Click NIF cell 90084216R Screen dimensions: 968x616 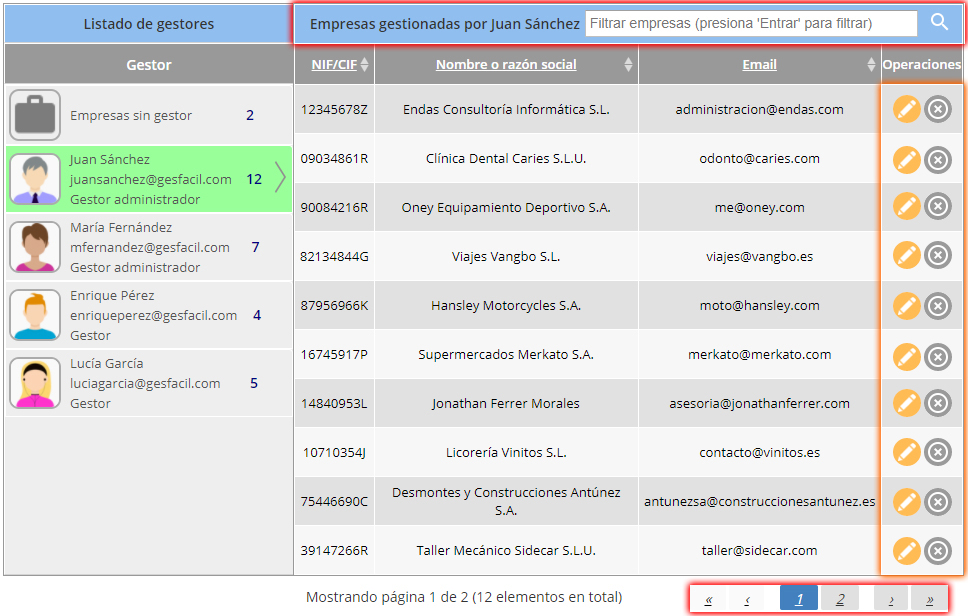pyautogui.click(x=334, y=207)
